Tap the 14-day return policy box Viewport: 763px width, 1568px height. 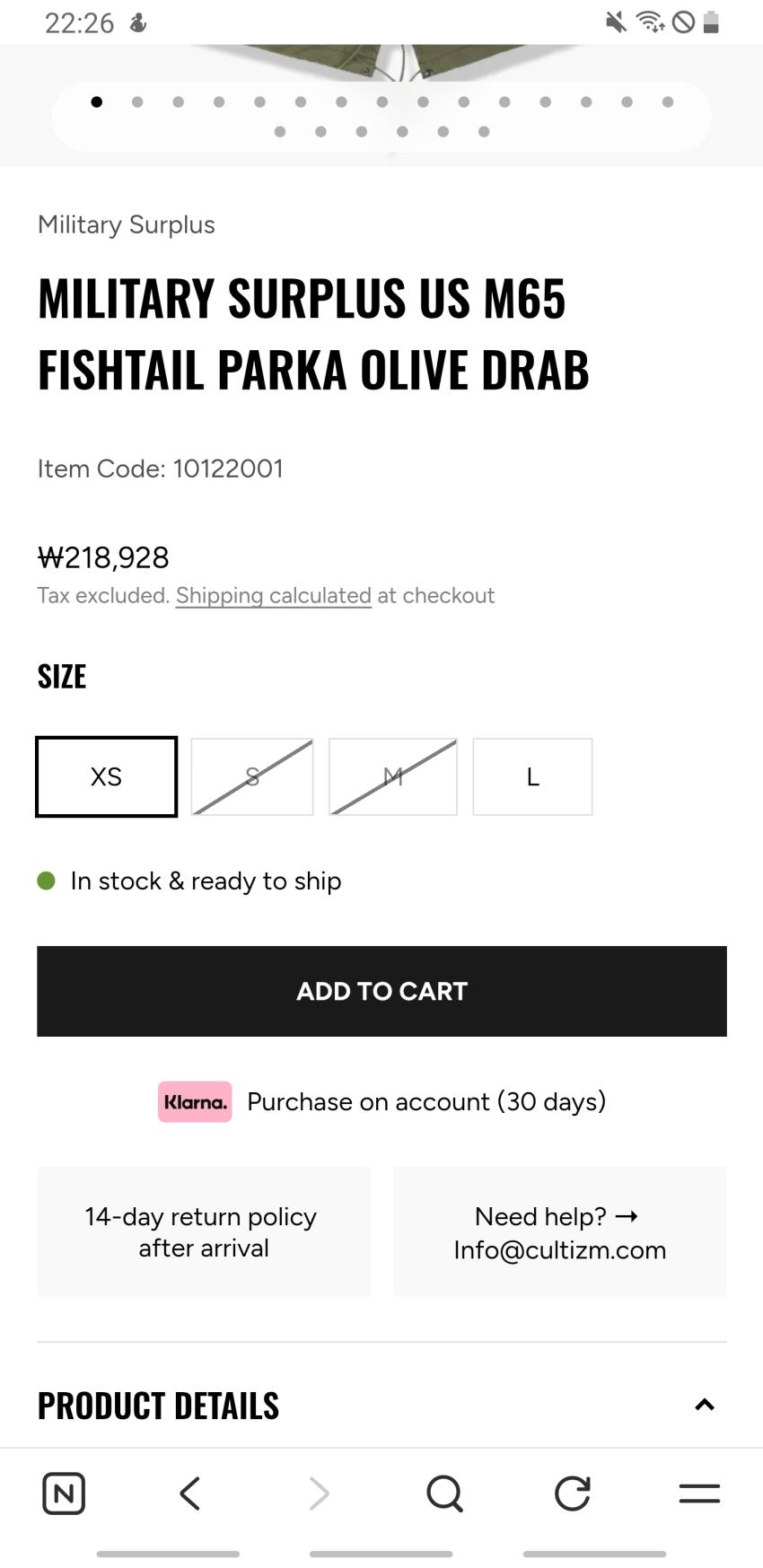pyautogui.click(x=204, y=1232)
